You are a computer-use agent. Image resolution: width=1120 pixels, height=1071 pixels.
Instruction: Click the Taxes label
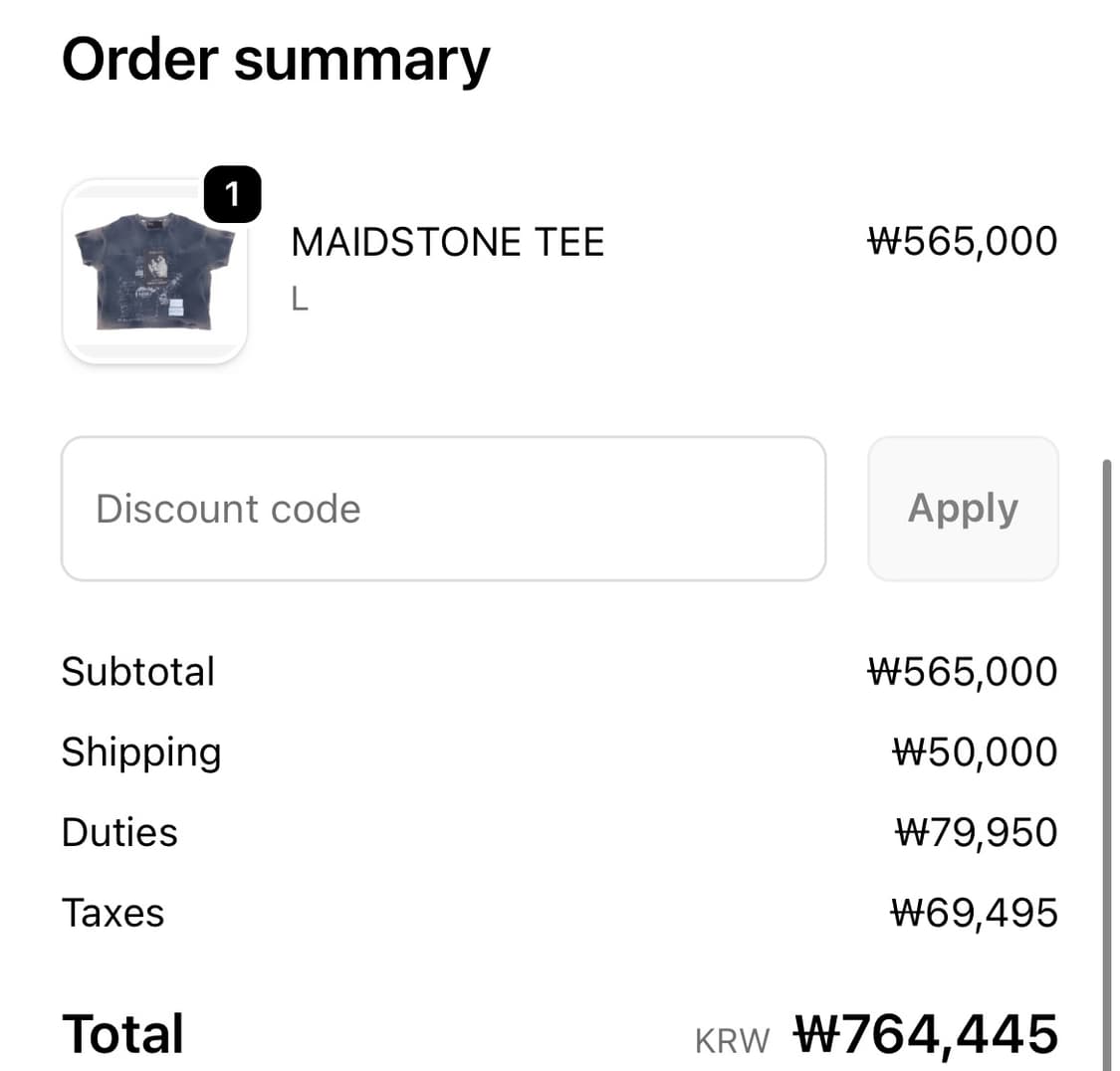click(112, 913)
